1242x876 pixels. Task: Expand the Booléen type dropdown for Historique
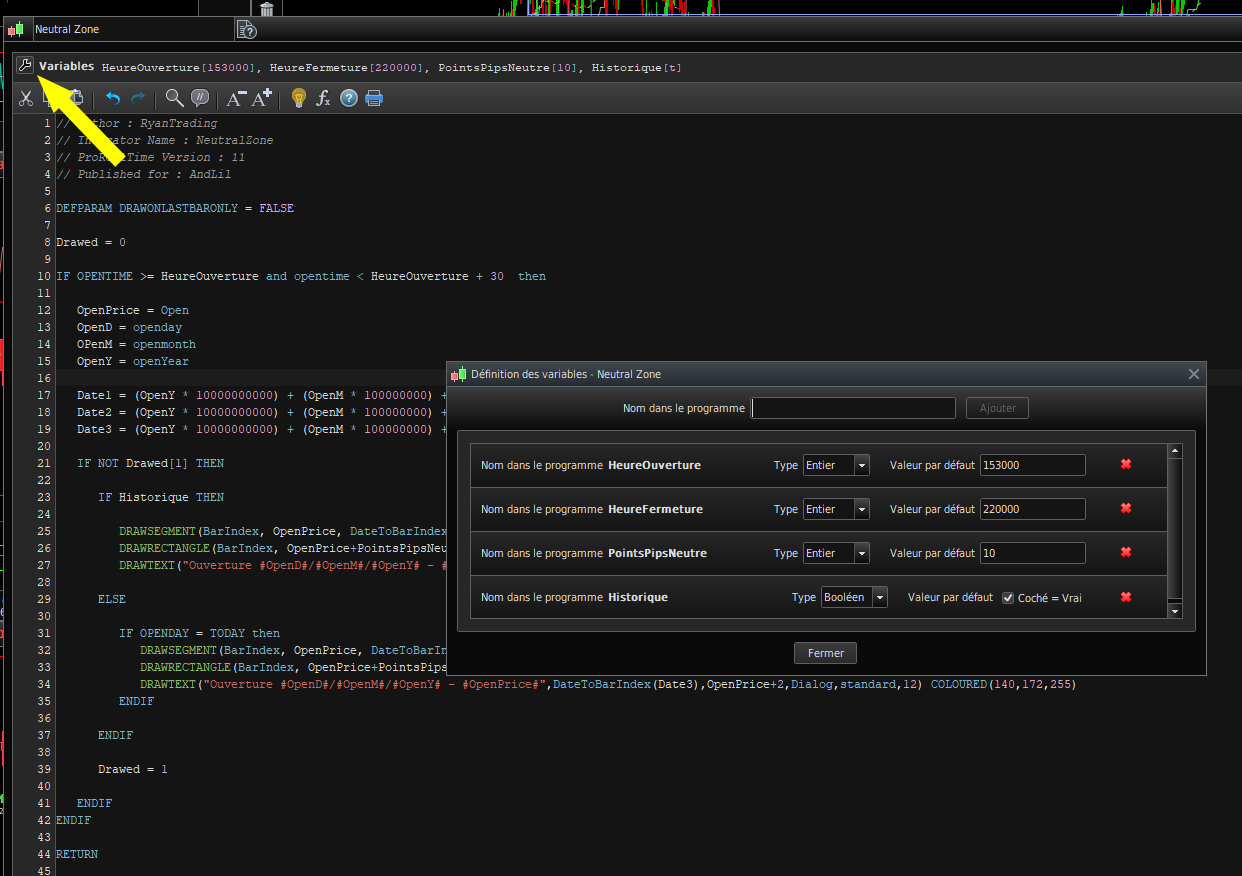click(879, 597)
